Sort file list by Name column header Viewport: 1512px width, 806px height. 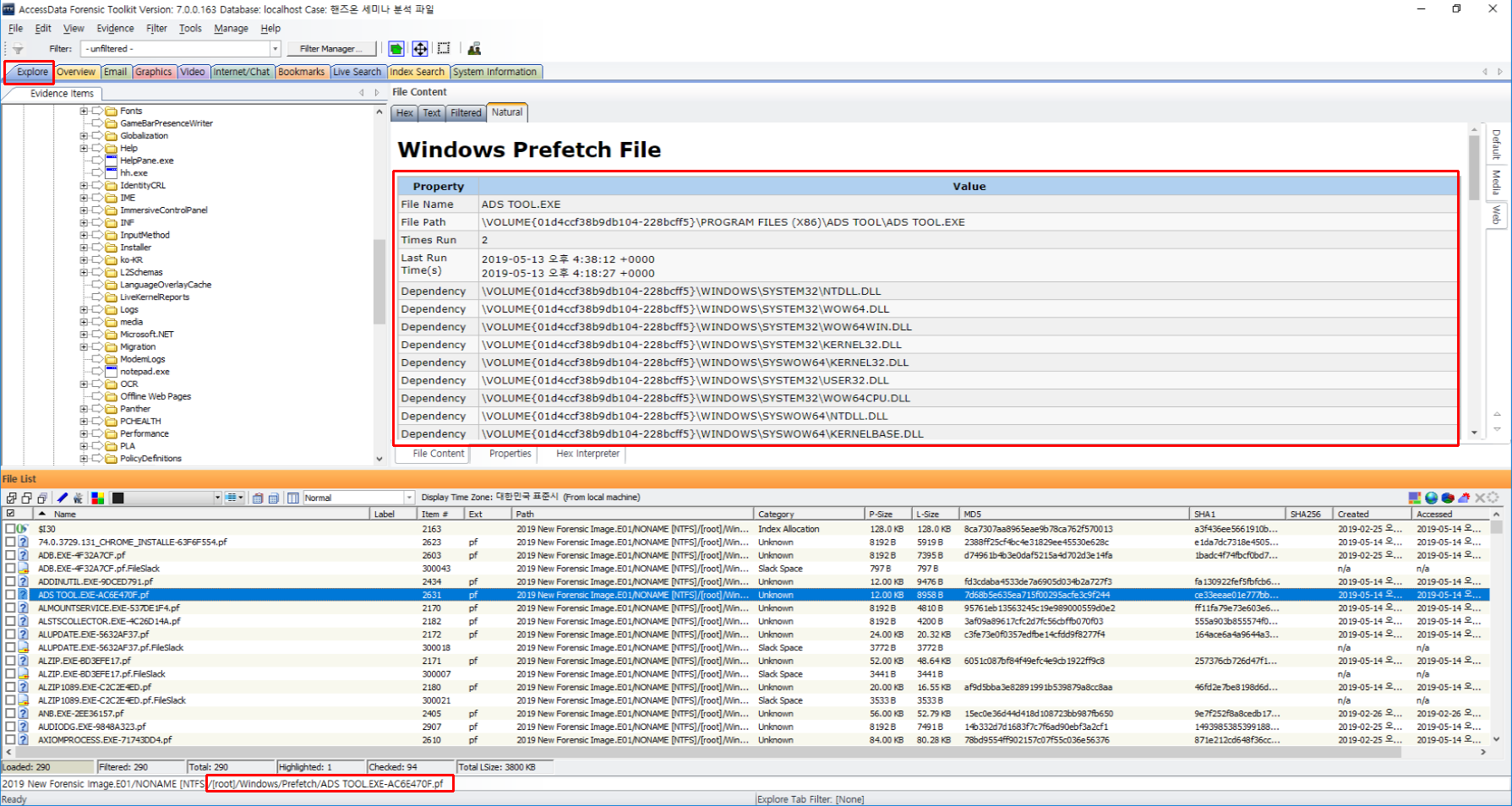pyautogui.click(x=65, y=515)
